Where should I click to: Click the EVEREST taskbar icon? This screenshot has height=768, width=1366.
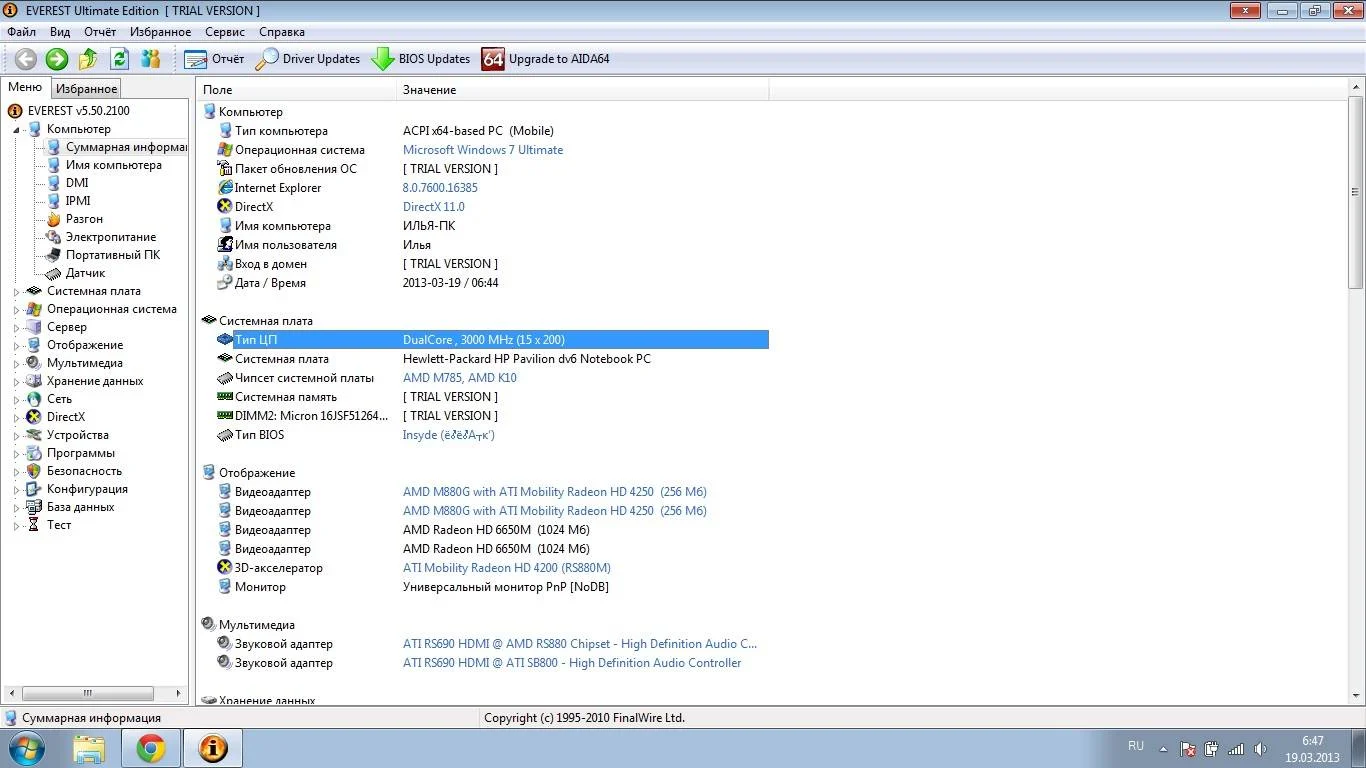(x=213, y=748)
